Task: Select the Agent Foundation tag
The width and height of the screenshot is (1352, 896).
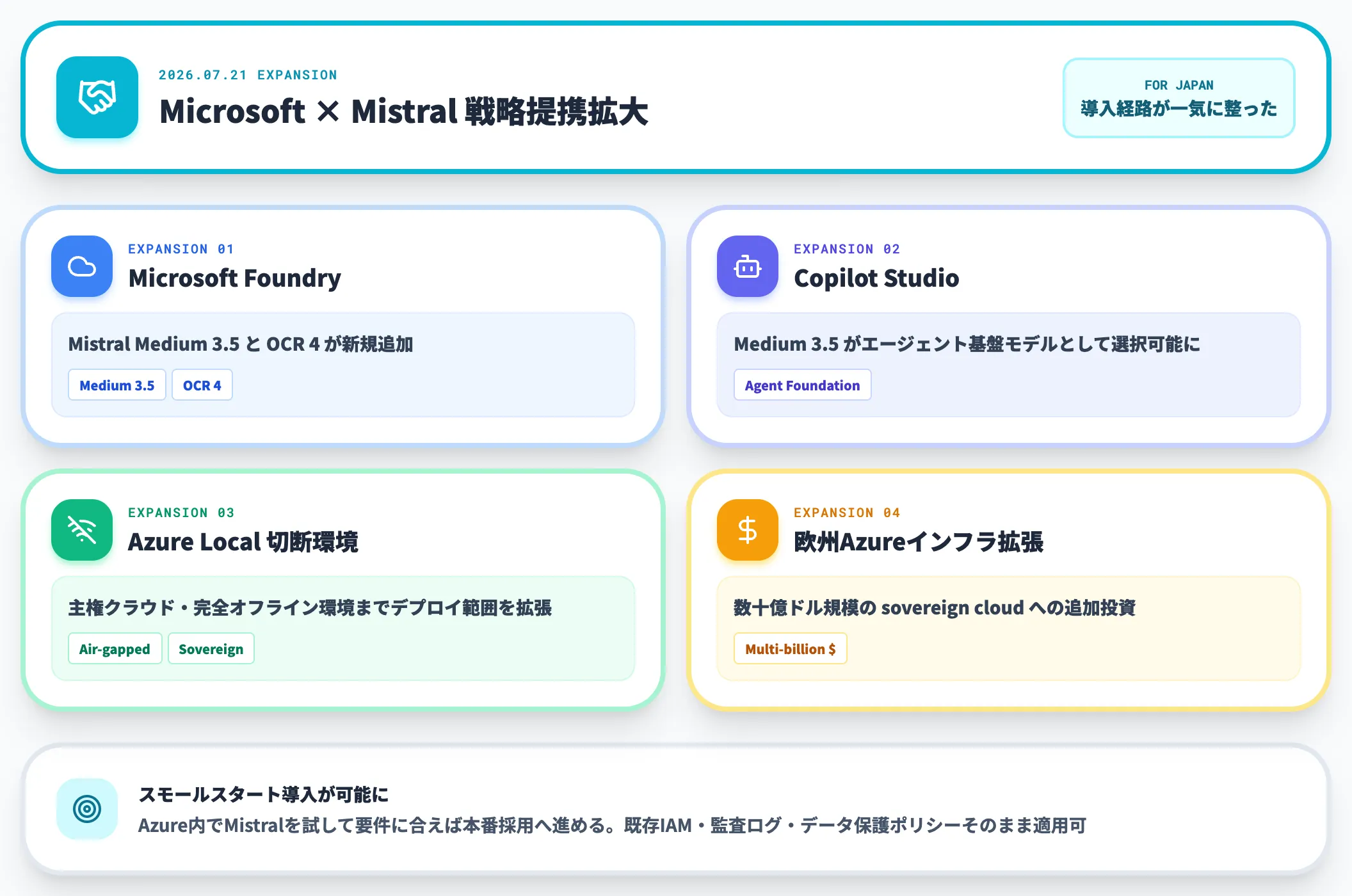Action: (802, 385)
